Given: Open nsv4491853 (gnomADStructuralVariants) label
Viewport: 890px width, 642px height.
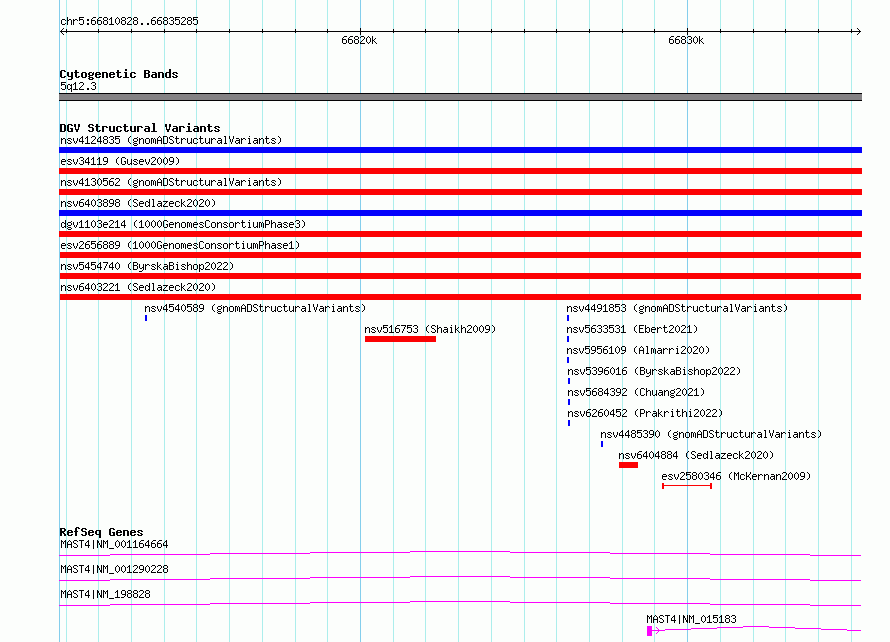Looking at the screenshot, I should tap(677, 308).
